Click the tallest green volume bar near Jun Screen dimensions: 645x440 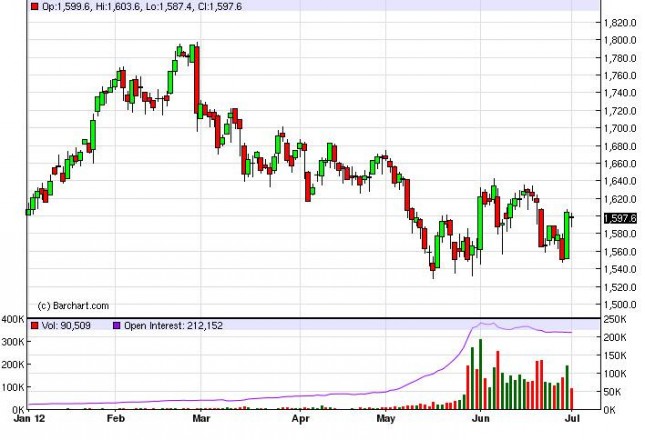(480, 374)
